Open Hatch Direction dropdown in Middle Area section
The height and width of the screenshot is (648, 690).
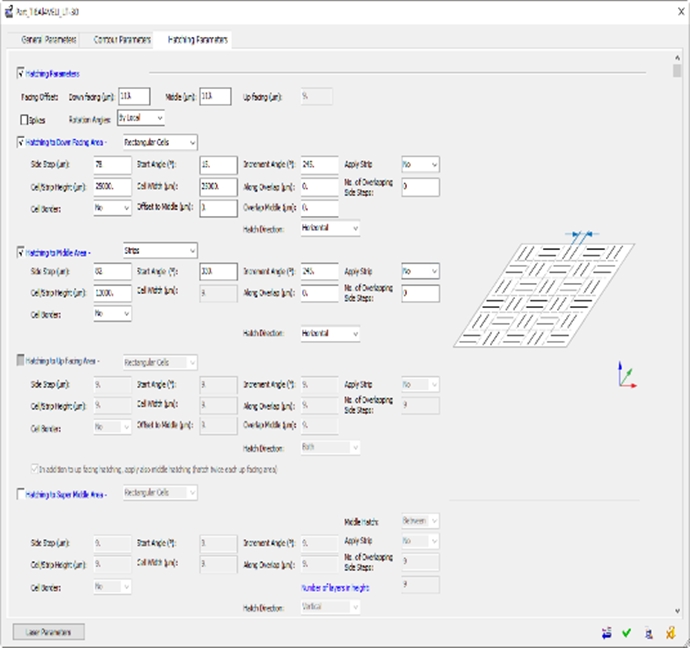[x=330, y=333]
